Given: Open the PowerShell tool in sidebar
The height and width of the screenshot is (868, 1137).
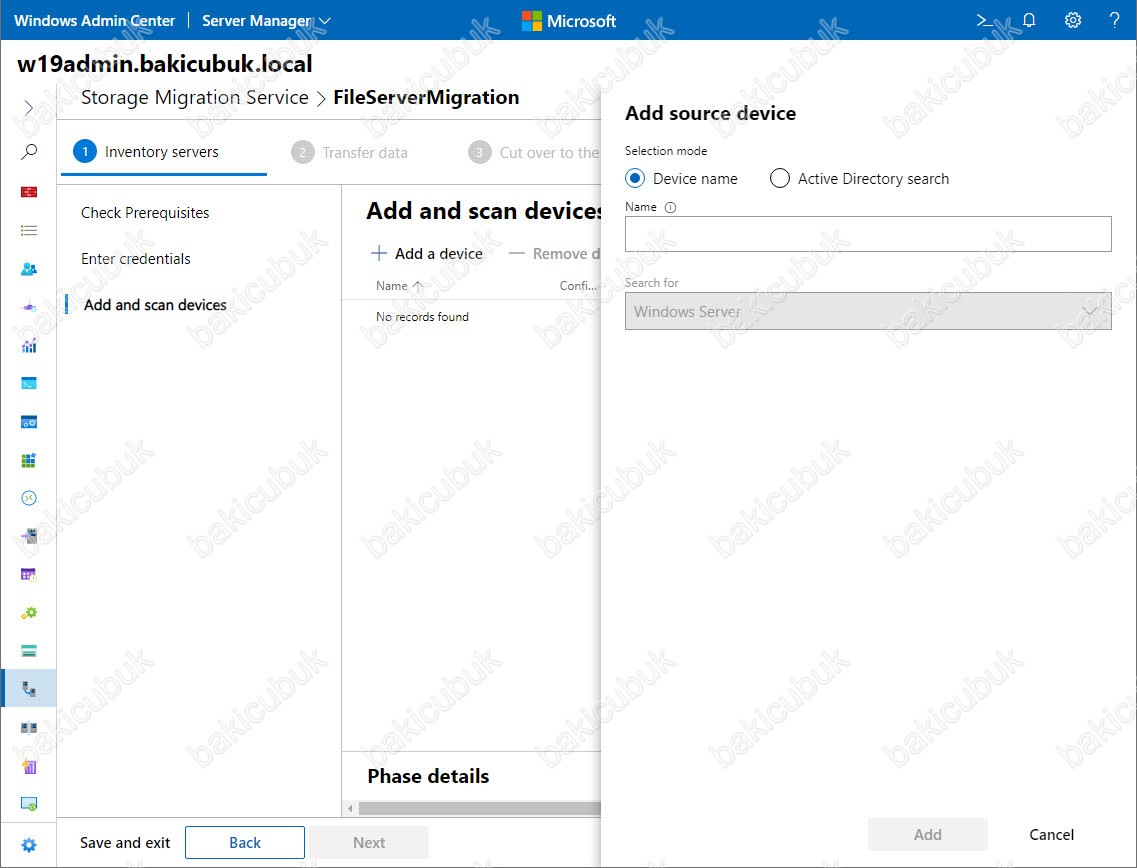Looking at the screenshot, I should 29,384.
